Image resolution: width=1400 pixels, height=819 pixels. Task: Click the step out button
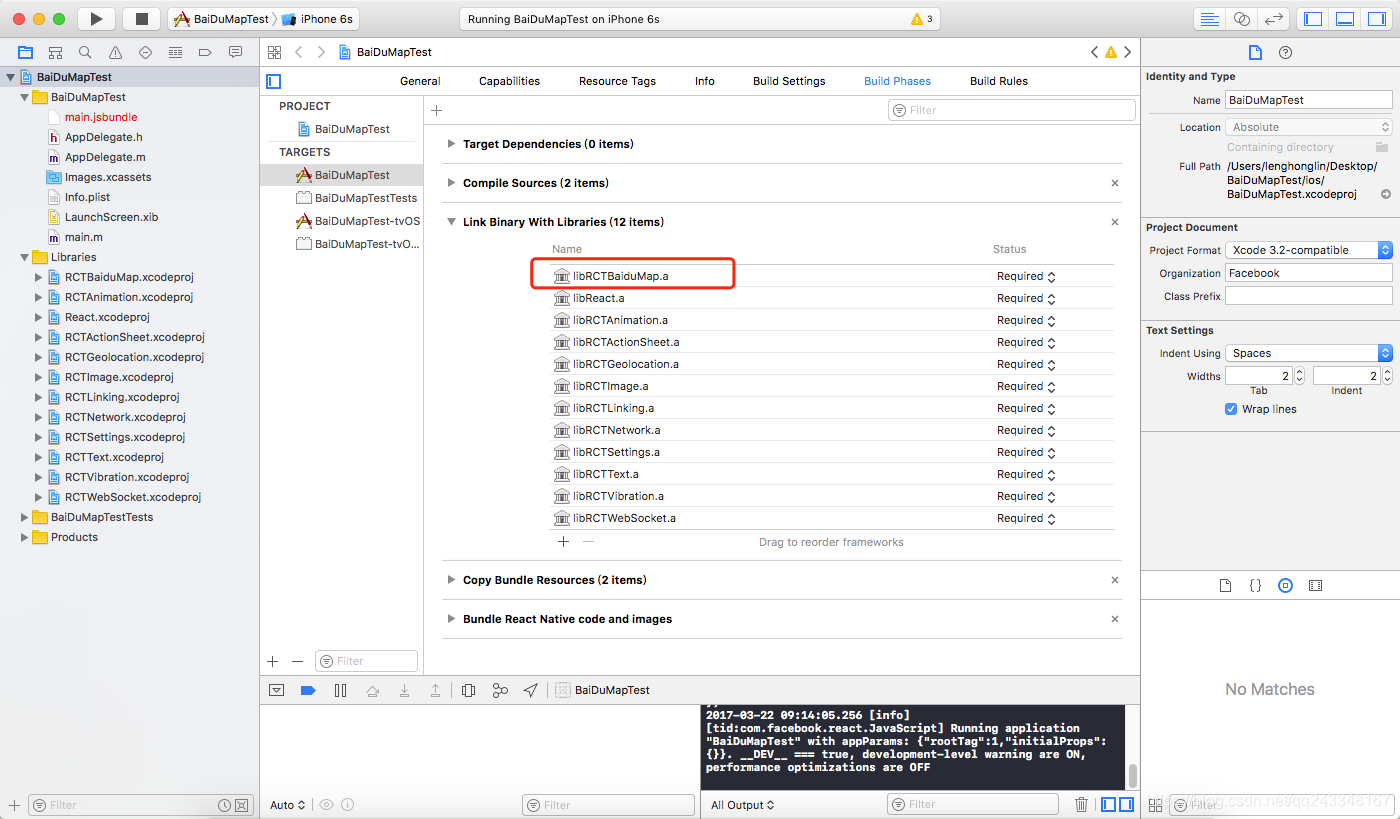pyautogui.click(x=435, y=690)
